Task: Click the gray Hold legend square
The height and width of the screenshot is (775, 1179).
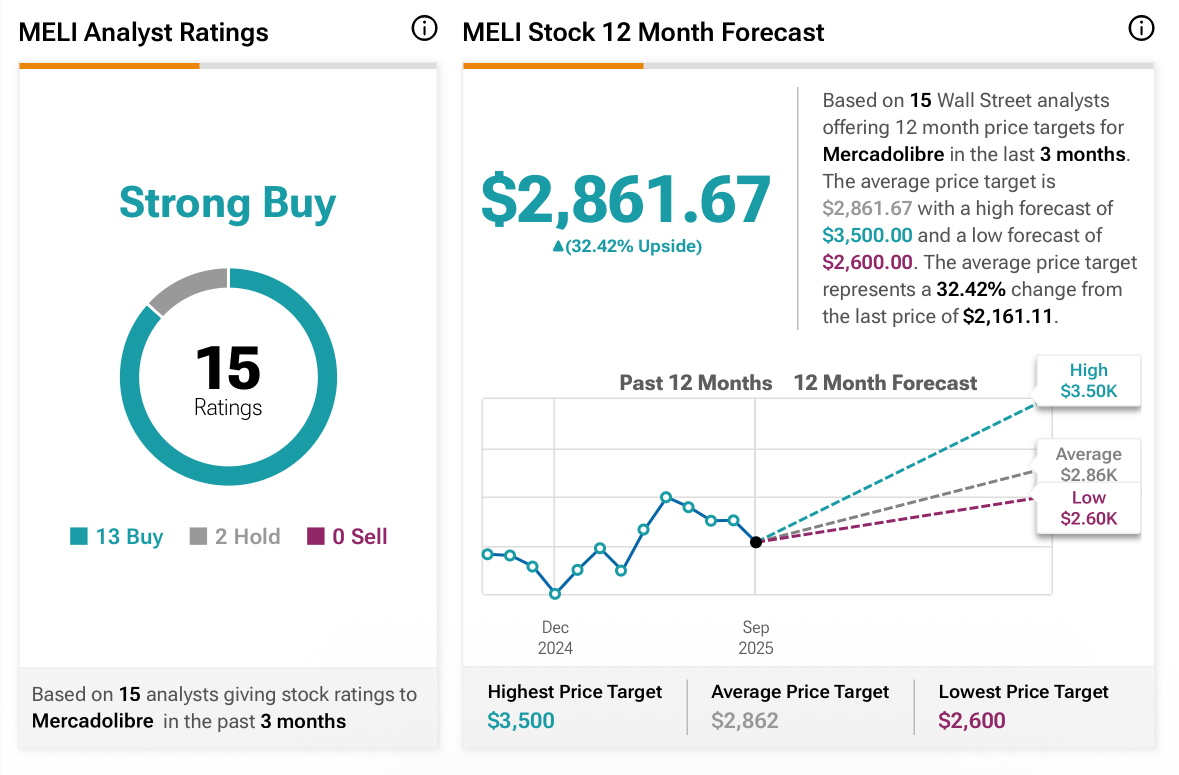Action: coord(198,537)
